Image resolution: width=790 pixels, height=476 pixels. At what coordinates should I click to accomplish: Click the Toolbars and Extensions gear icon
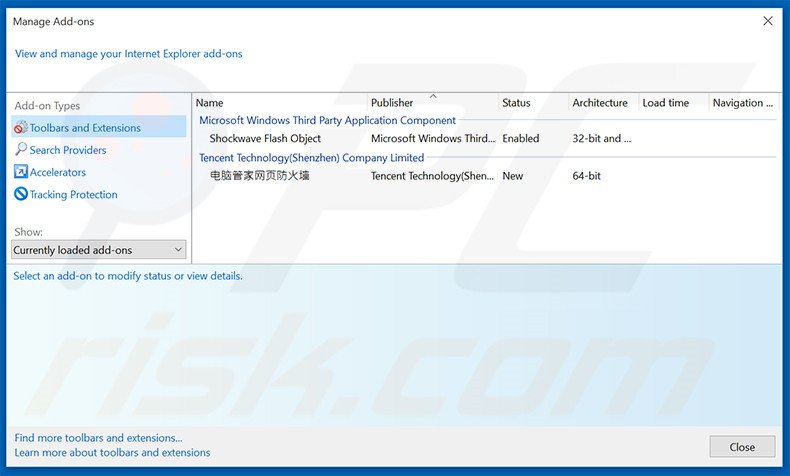[x=21, y=127]
